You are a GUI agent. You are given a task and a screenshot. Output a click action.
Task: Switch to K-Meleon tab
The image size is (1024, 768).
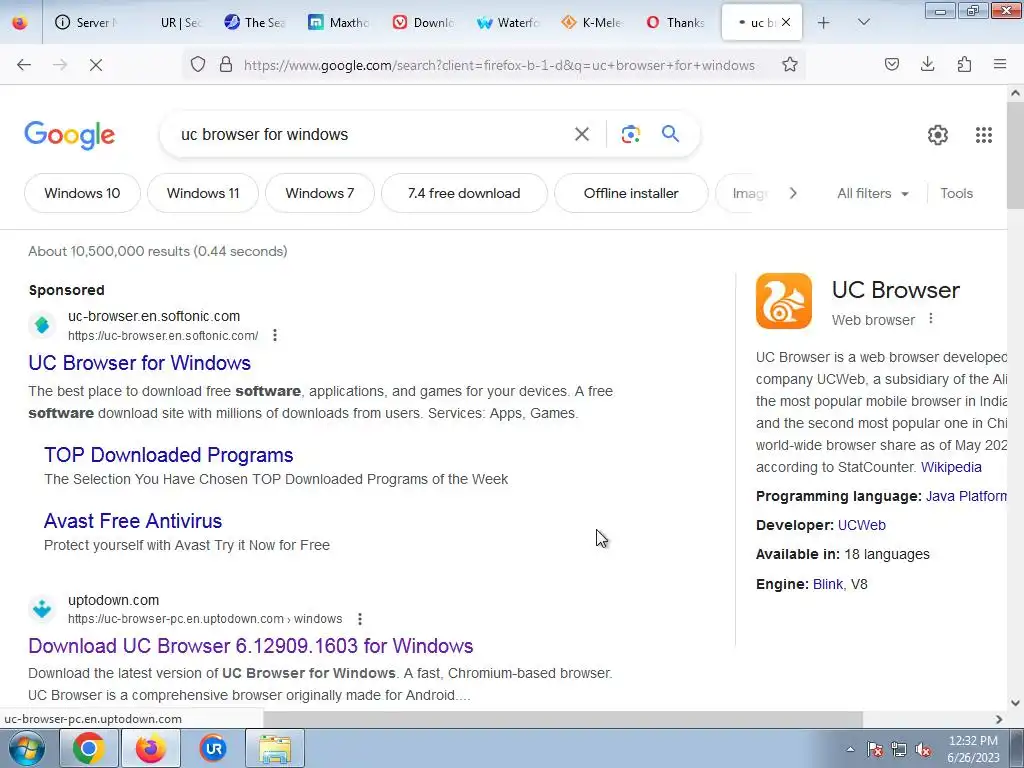(x=592, y=23)
